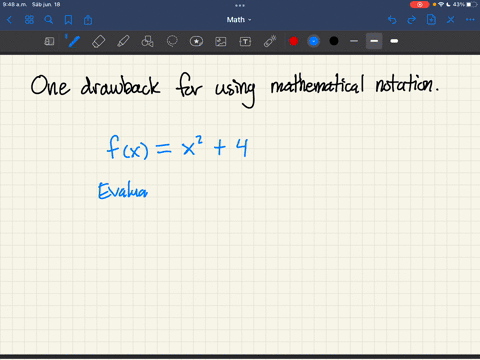Toggle the read-only mode icon
Screen dimensions: 480x360
point(49,41)
